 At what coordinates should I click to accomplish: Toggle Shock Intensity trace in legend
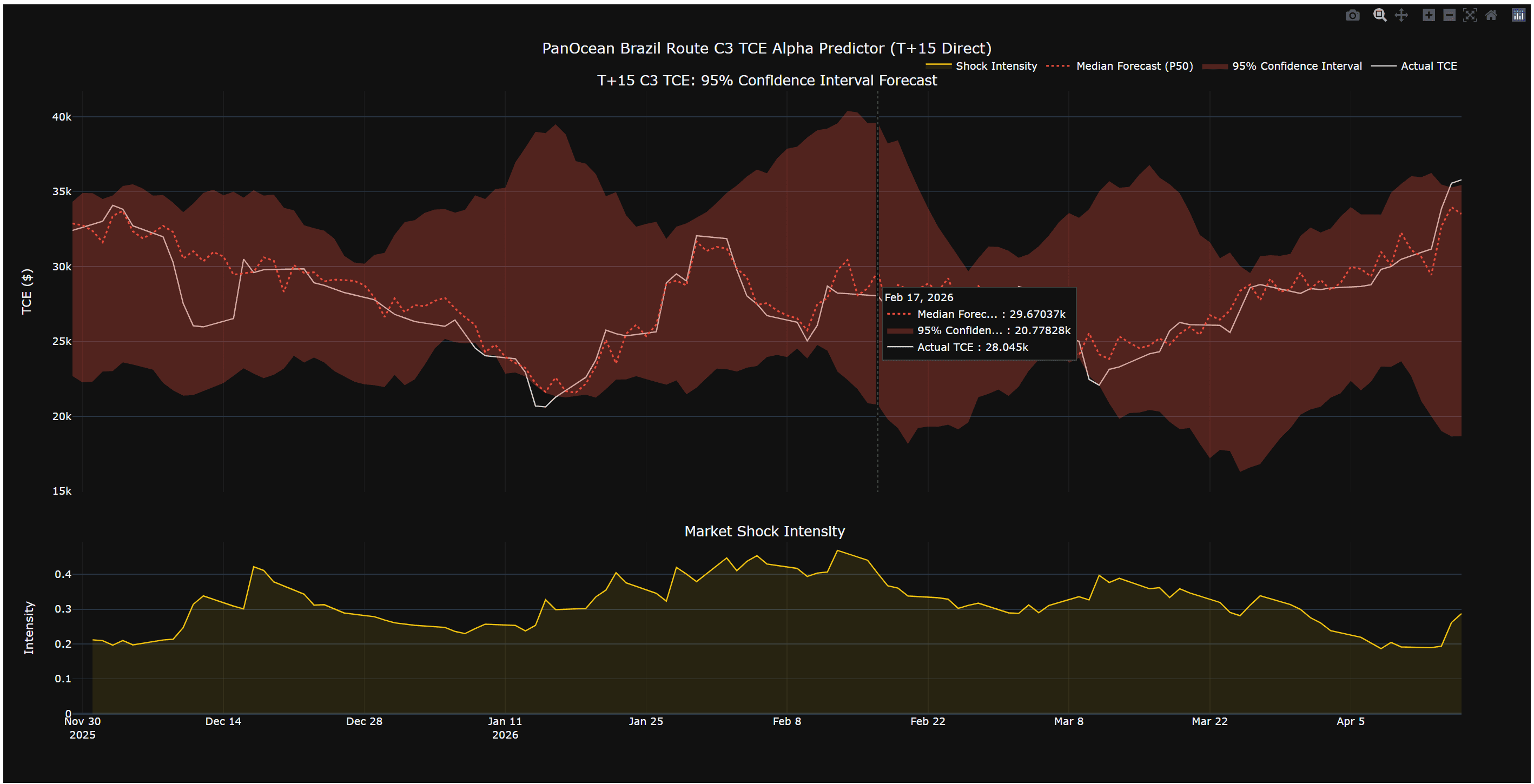(981, 66)
